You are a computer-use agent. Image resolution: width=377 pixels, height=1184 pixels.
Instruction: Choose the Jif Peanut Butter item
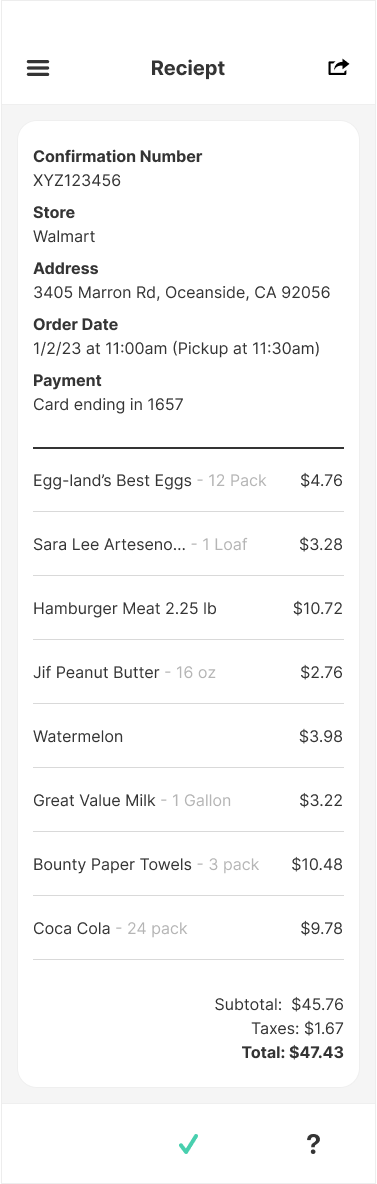[x=188, y=672]
